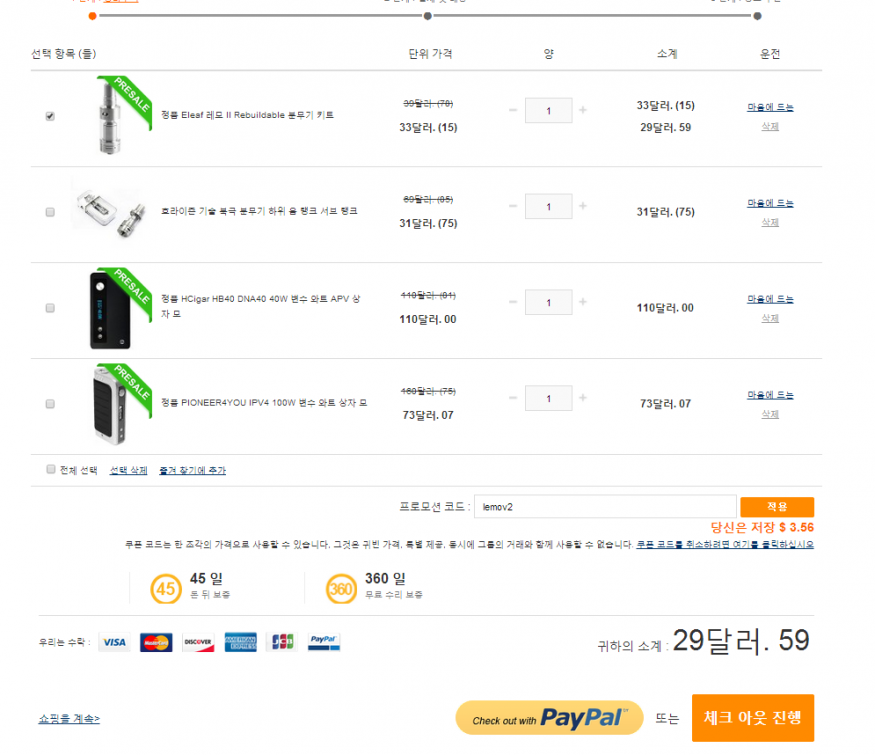Click the promotion code input field
Viewport: 875px width, 755px height.
(x=604, y=507)
